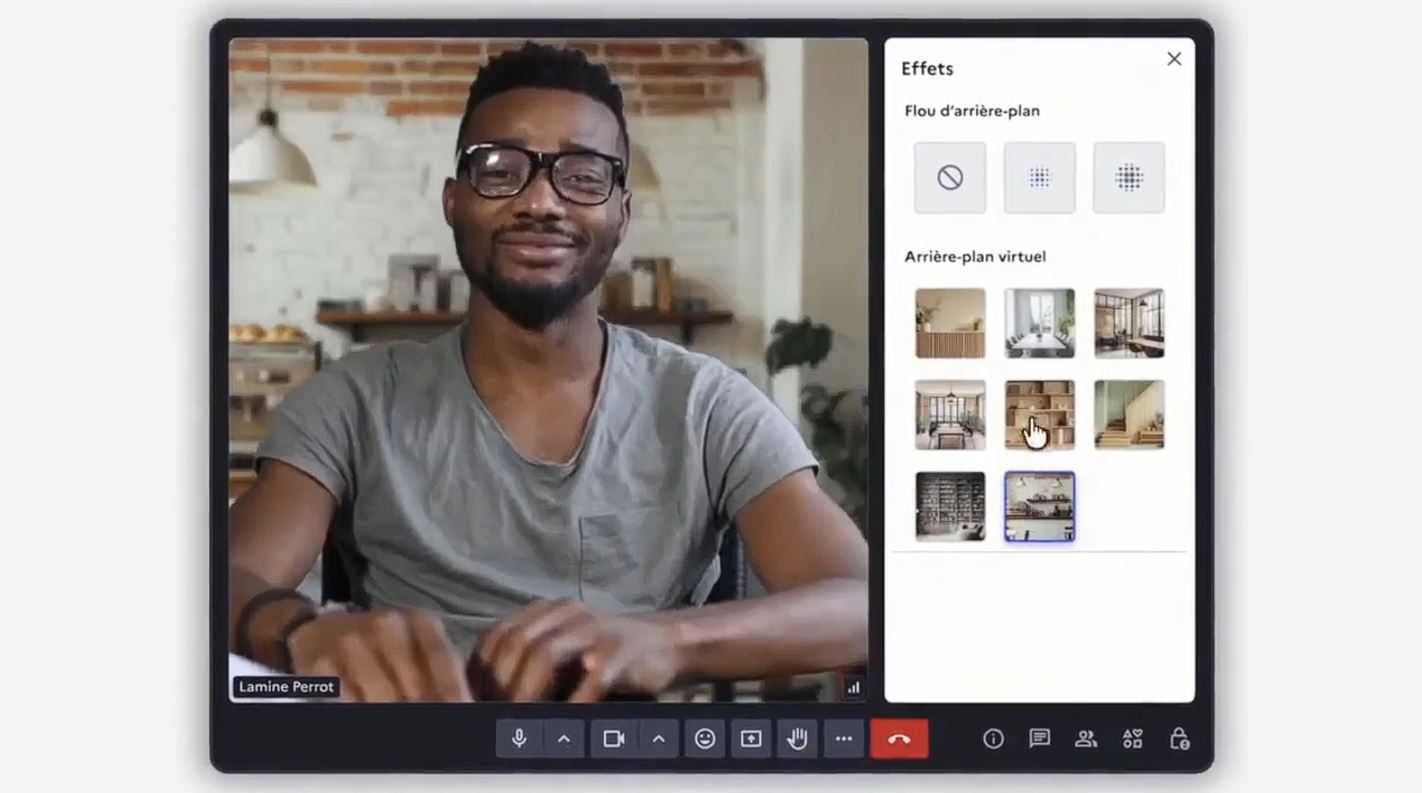Apply light background blur
This screenshot has width=1422, height=793.
(1039, 178)
